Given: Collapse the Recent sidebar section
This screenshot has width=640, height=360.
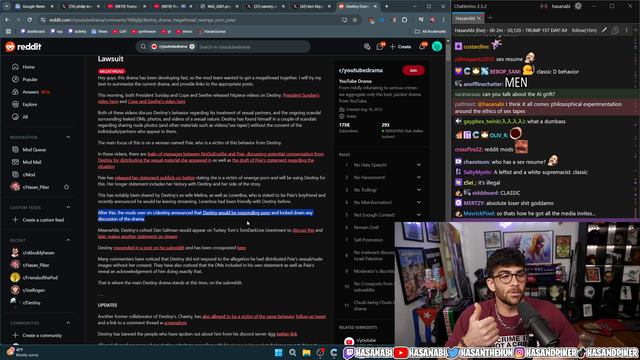Looking at the screenshot, I should 68,240.
